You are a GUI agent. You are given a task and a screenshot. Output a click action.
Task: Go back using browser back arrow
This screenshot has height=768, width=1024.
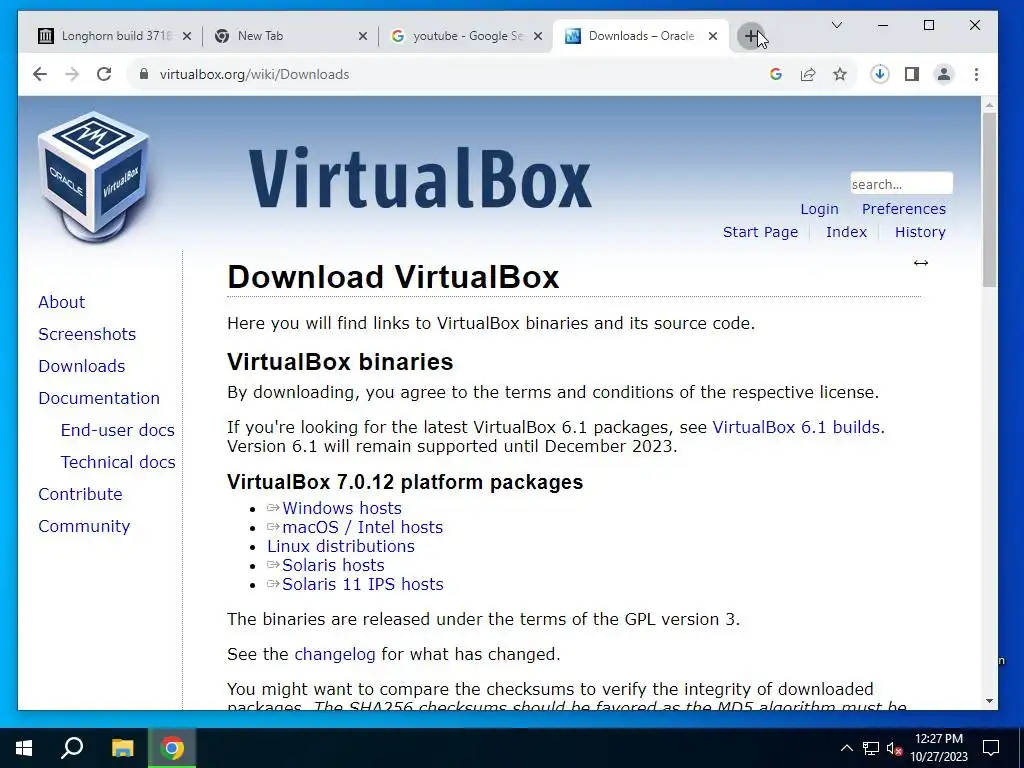click(40, 74)
